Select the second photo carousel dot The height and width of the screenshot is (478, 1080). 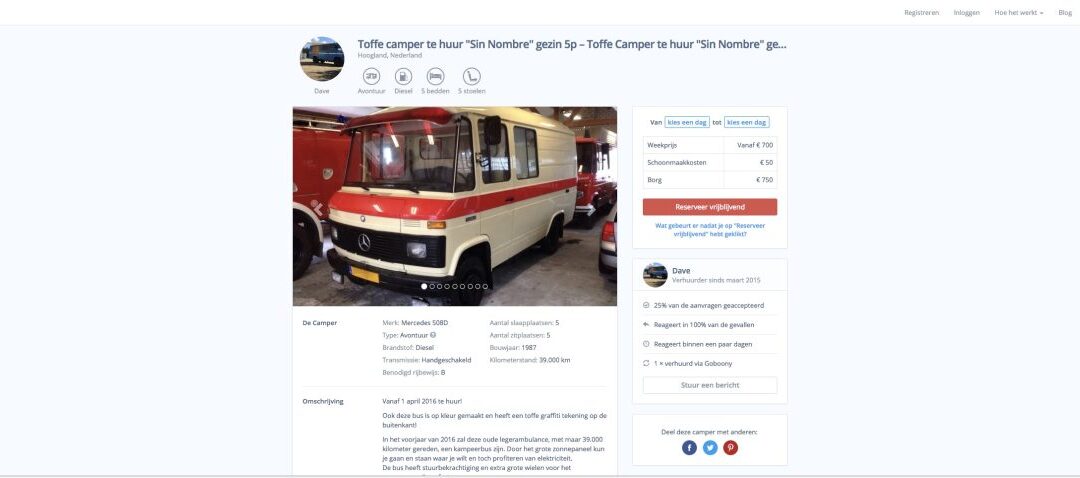coord(432,286)
